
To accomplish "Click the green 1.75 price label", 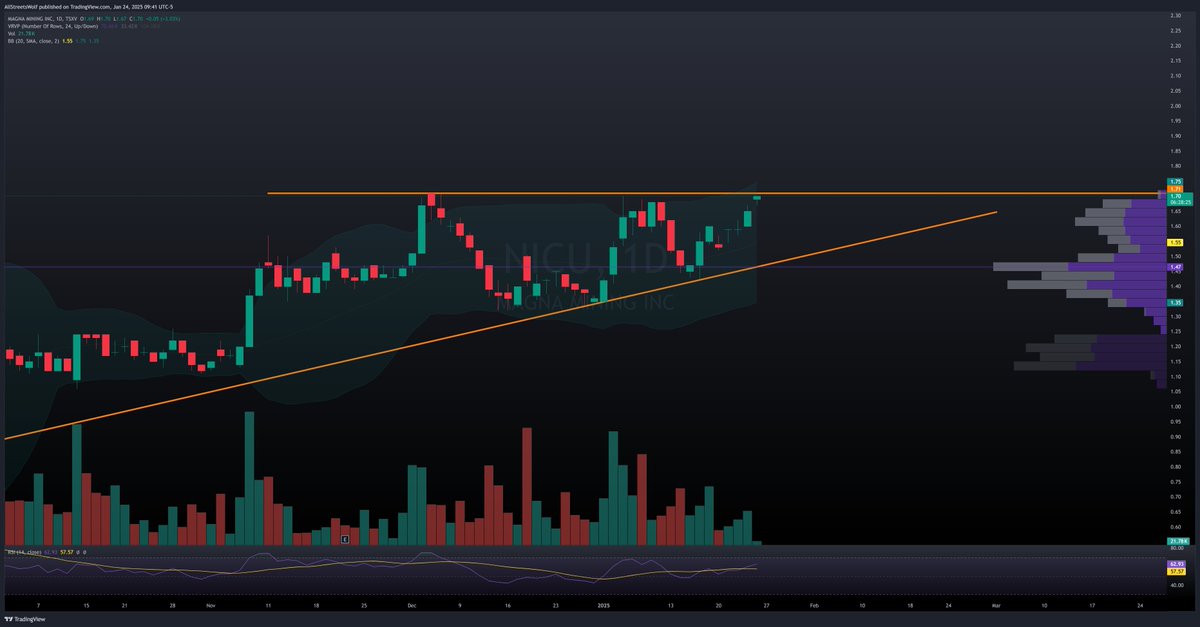I will click(1176, 181).
